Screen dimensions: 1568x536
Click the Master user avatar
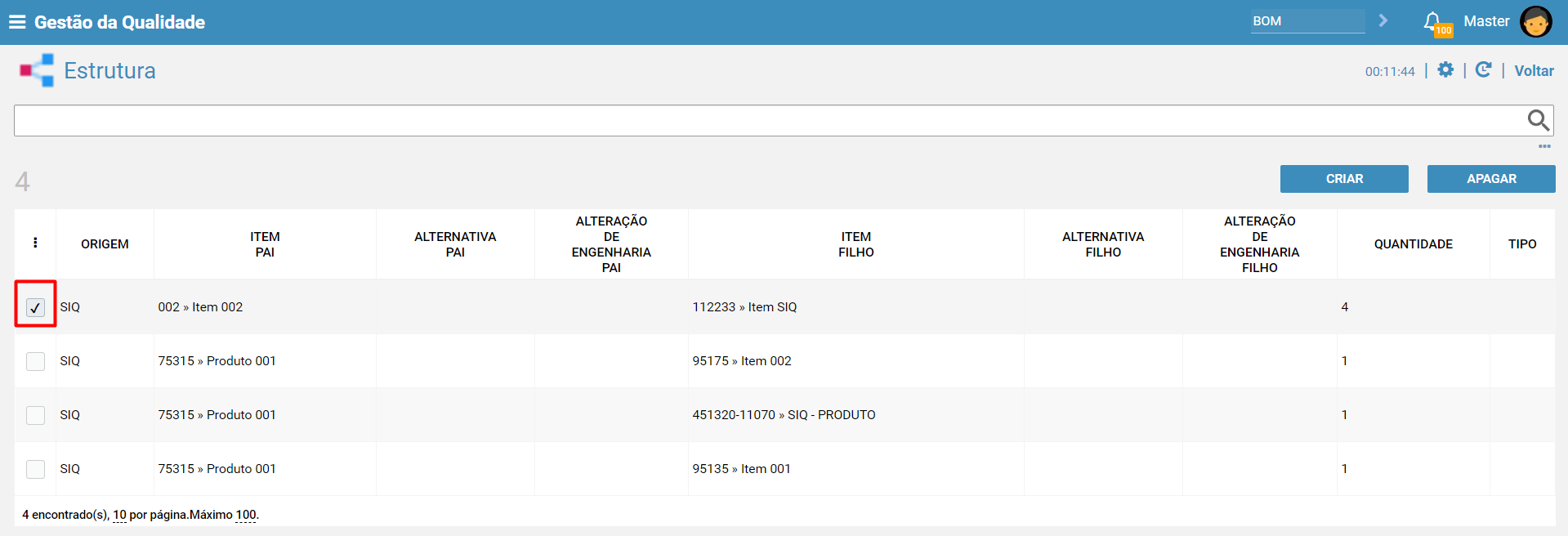[x=1535, y=22]
